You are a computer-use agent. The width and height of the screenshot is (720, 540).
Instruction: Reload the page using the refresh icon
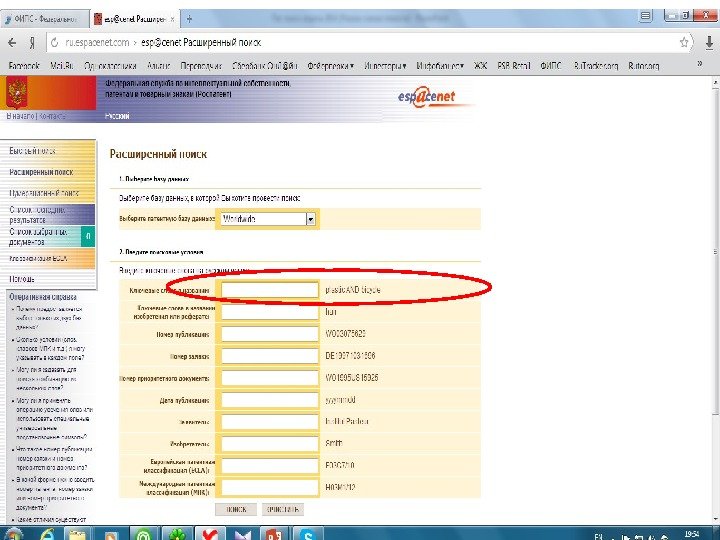click(x=55, y=43)
